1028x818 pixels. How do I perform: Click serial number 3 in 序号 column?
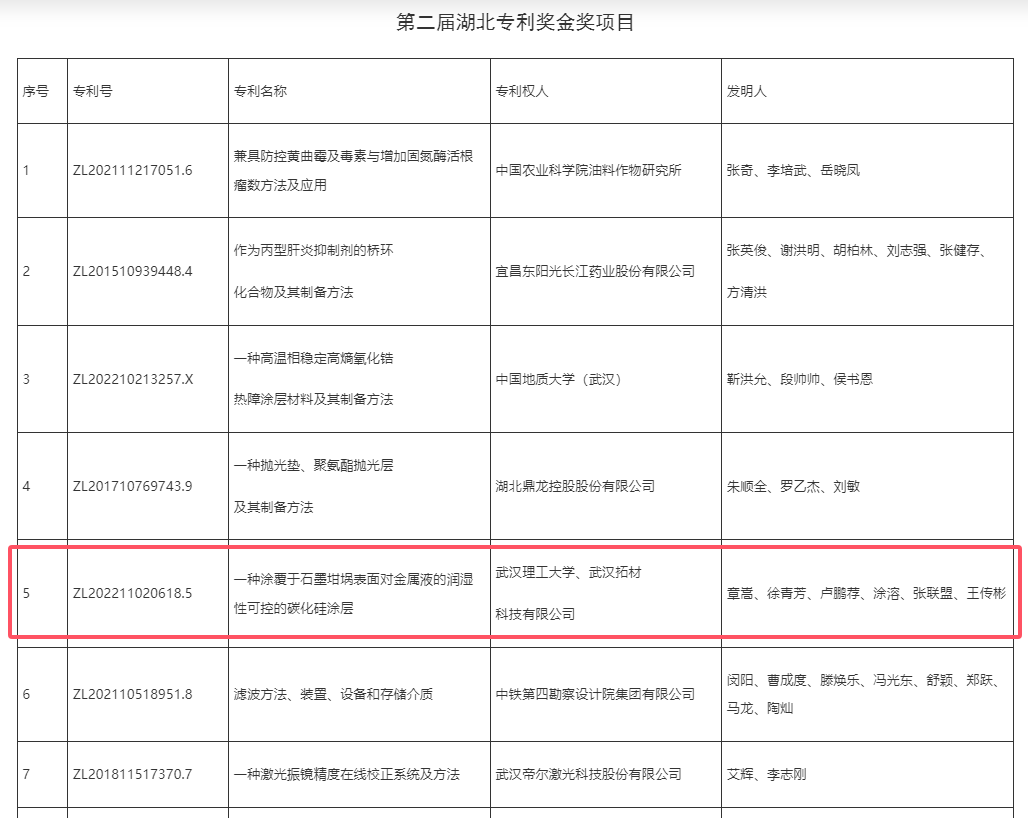coord(26,379)
